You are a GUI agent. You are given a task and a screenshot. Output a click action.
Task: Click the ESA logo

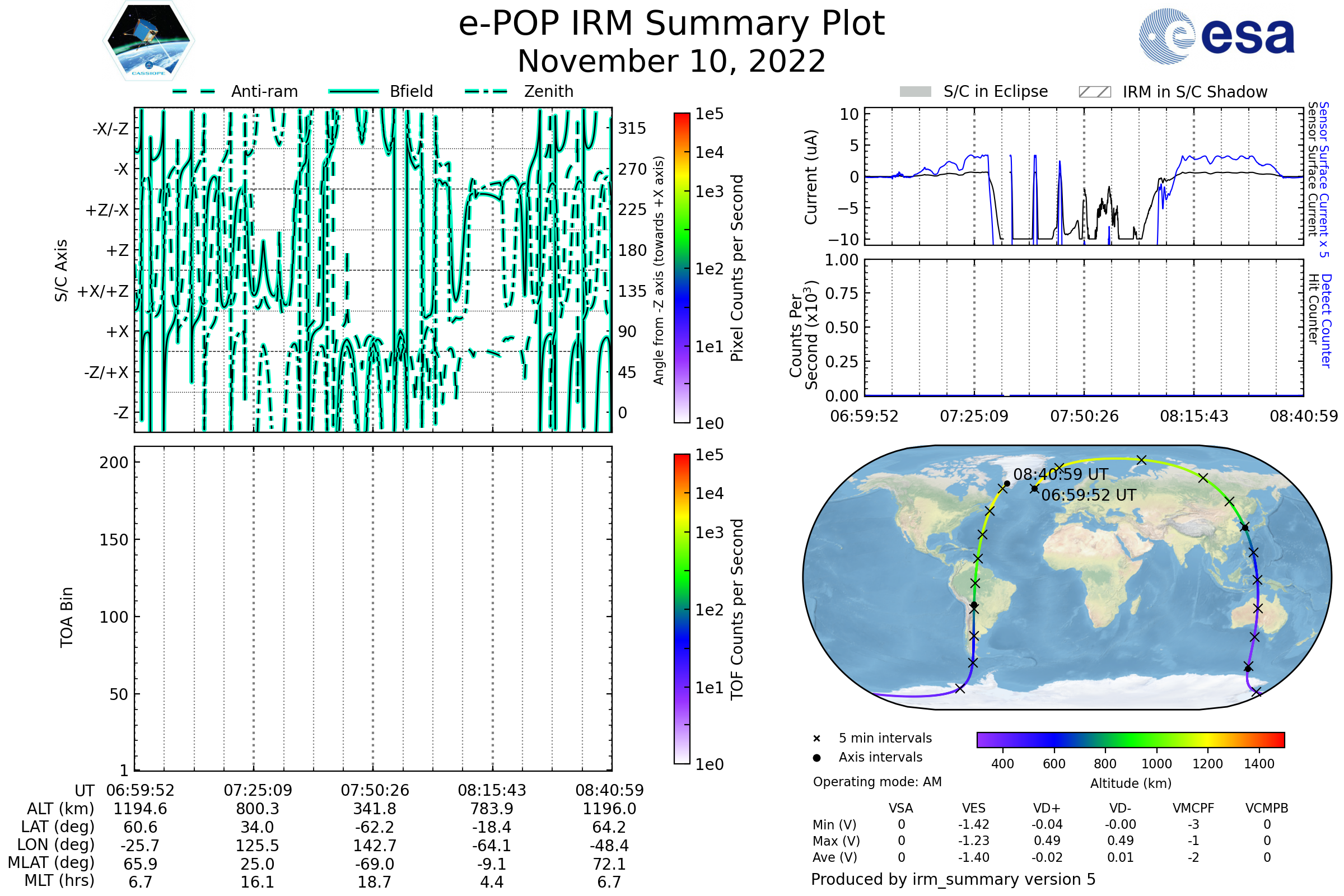click(x=1216, y=36)
